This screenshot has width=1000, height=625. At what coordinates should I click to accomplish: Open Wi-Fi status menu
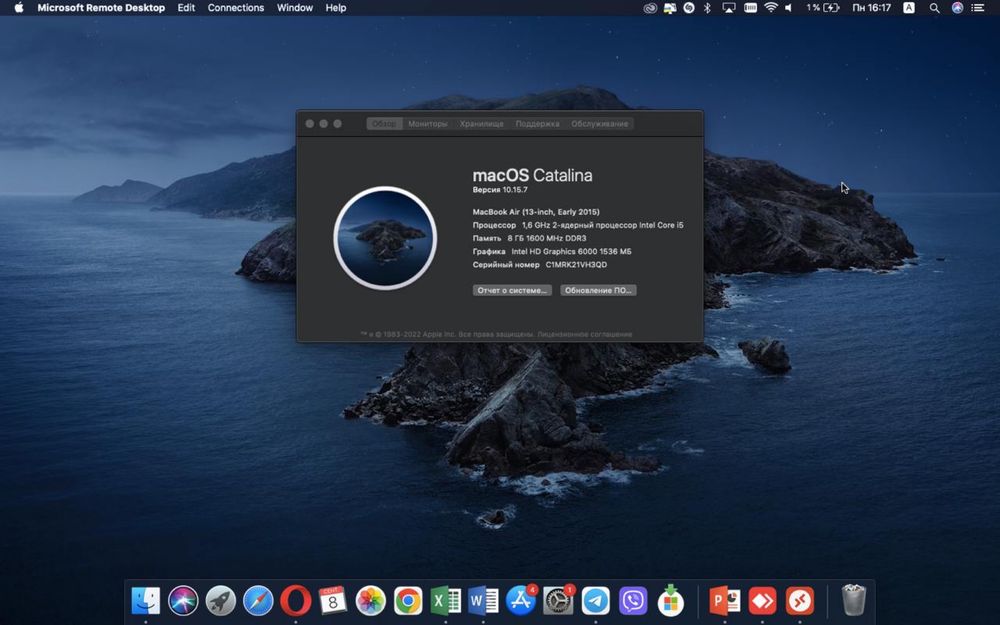[x=770, y=8]
